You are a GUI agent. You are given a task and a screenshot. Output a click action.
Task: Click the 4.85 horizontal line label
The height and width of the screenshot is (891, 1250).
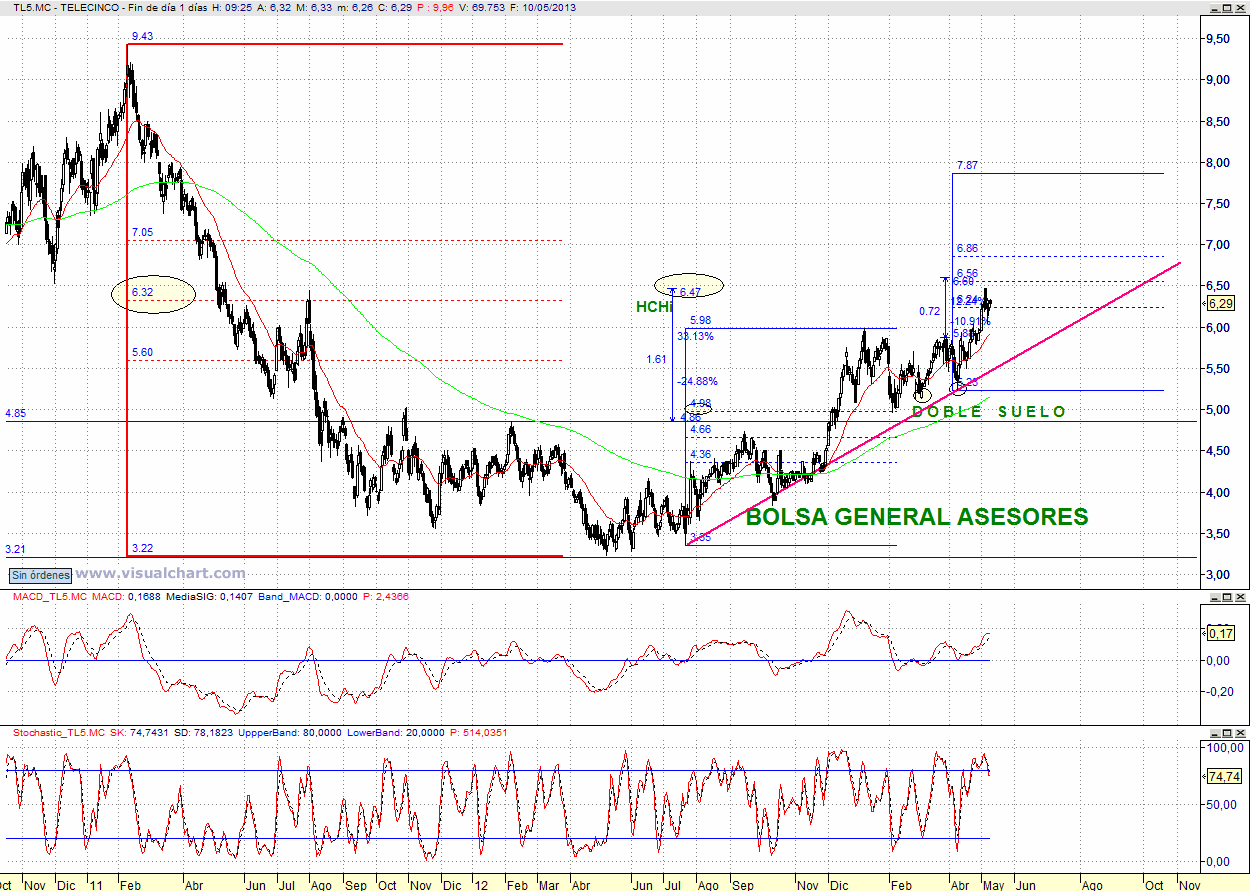pyautogui.click(x=15, y=413)
